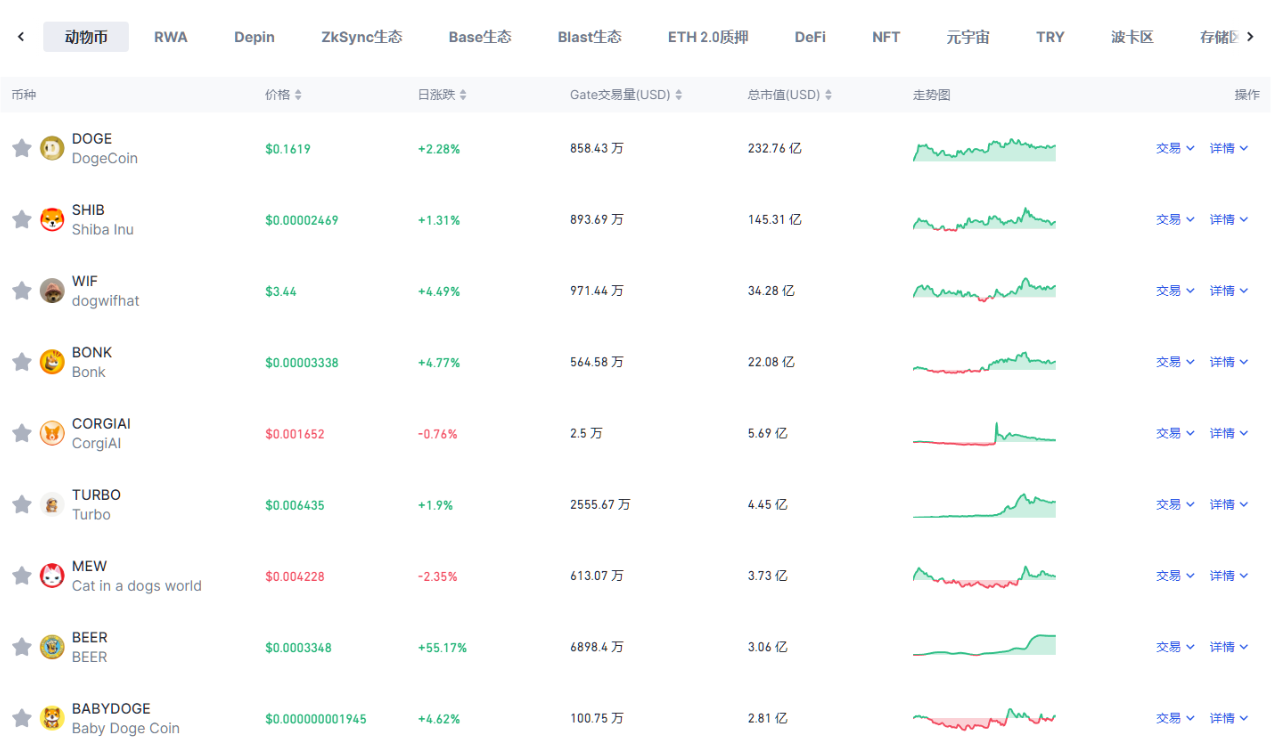Click the MEW cat coin logo

[52, 576]
